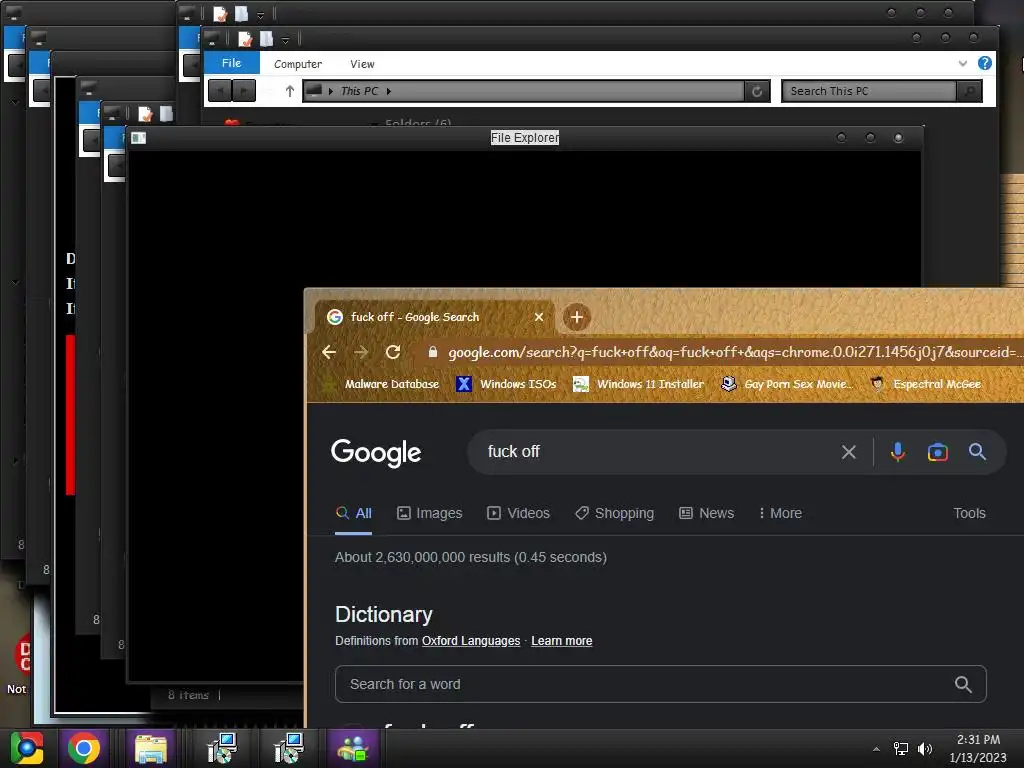Click New Folder icon in front Explorer titlebar
This screenshot has height=768, width=1024.
click(x=266, y=39)
